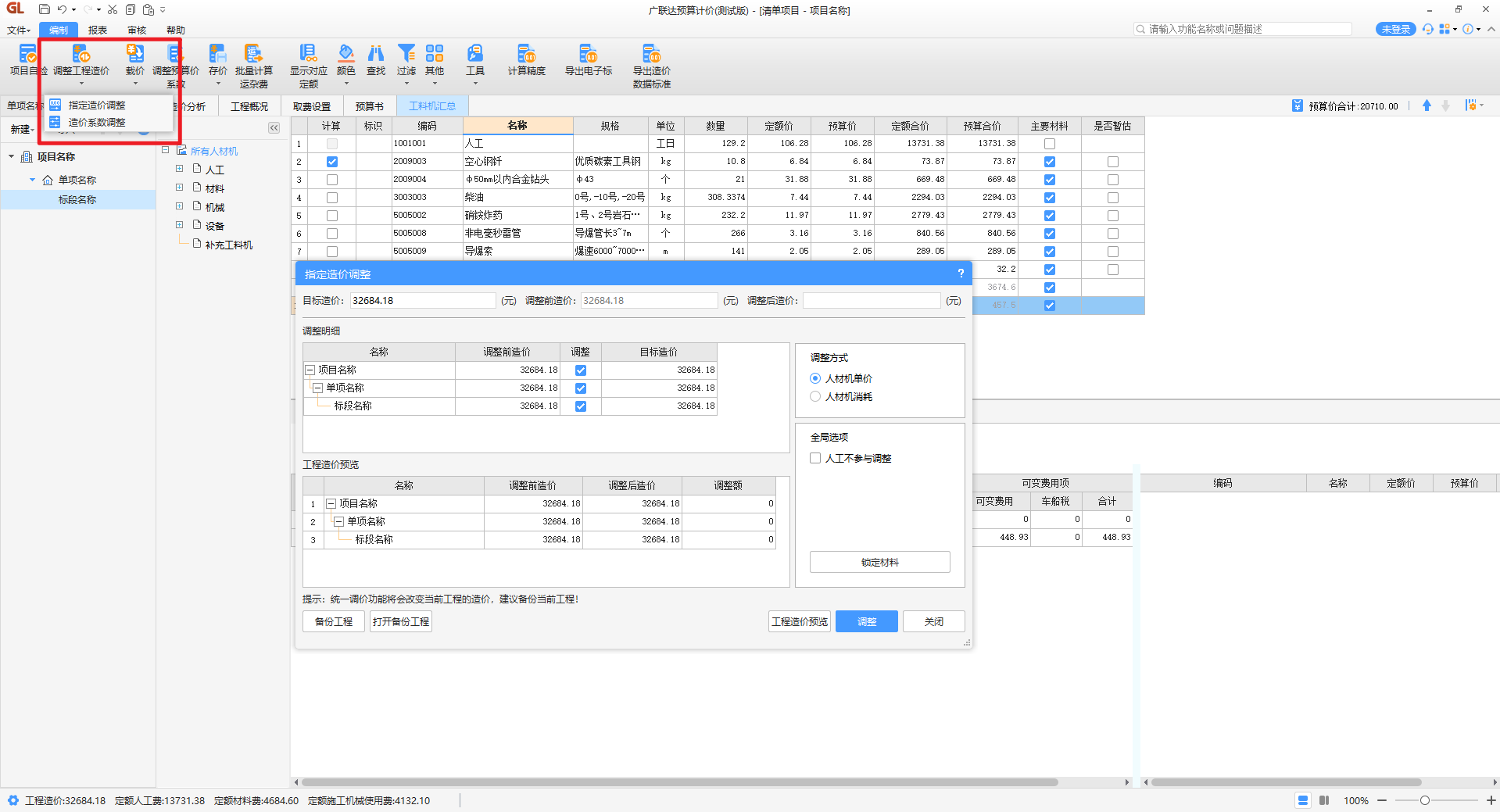Click the 备份工程 button
Viewport: 1500px width, 812px height.
pos(334,621)
